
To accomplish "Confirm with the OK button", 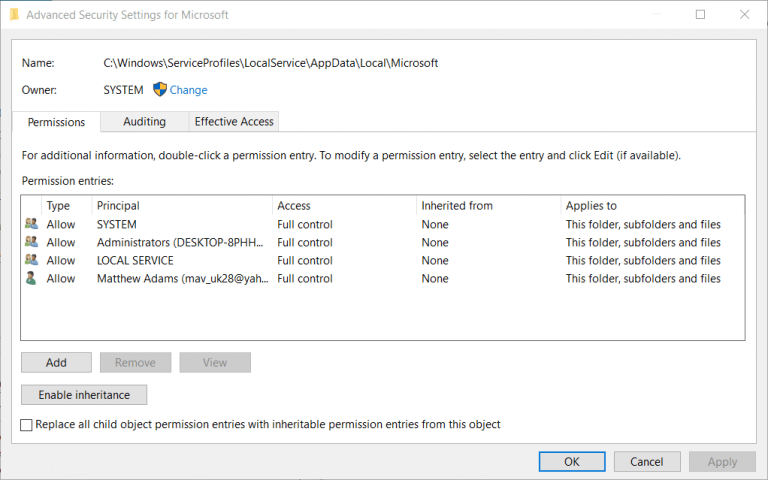I will point(572,461).
